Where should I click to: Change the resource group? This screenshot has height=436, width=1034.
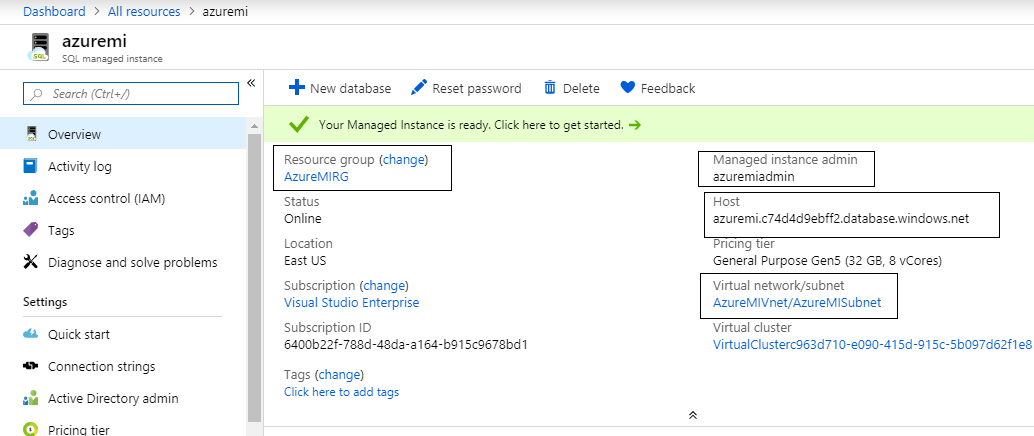click(x=404, y=160)
